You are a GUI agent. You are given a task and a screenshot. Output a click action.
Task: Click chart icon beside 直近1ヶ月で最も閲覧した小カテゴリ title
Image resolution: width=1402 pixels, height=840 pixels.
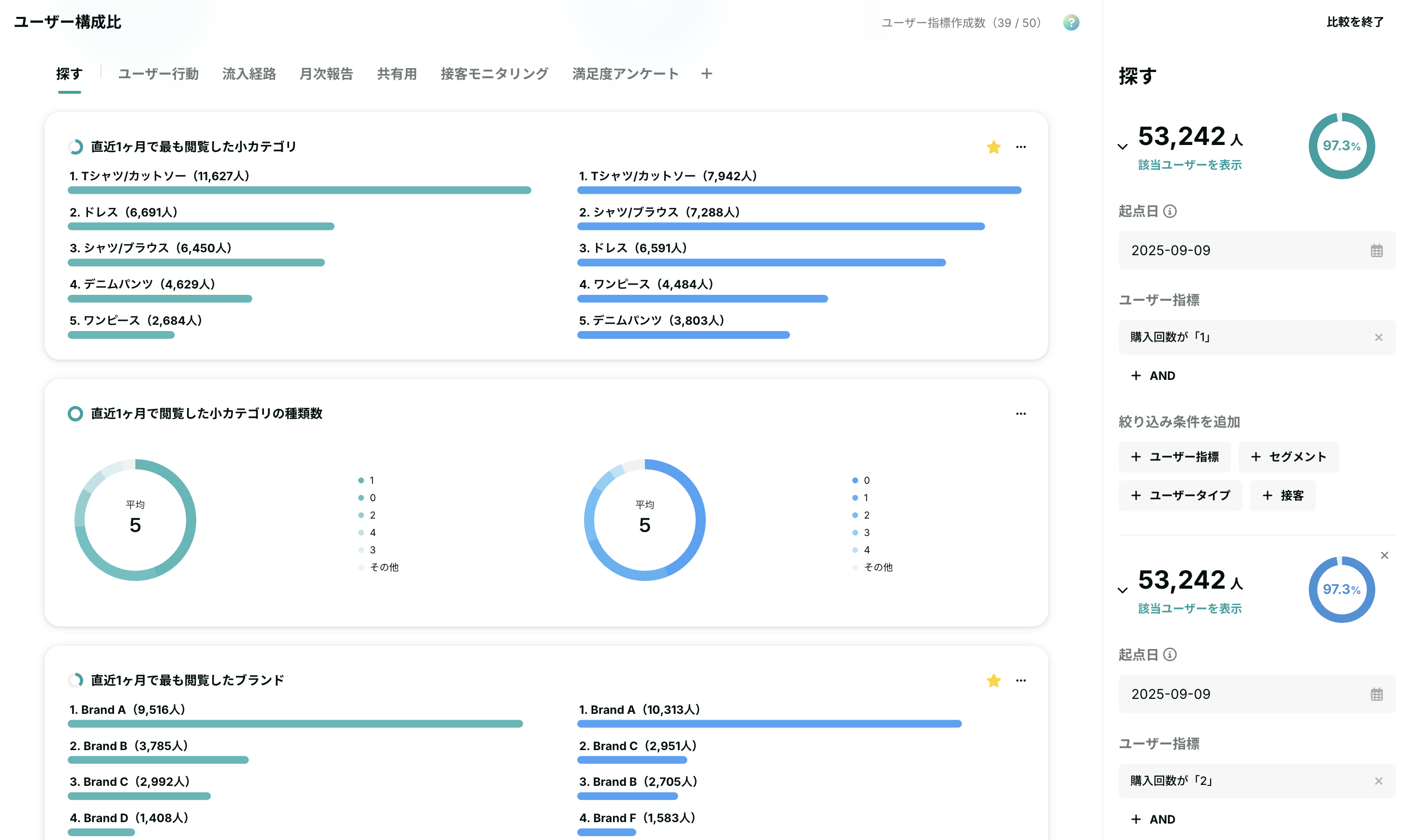pyautogui.click(x=75, y=147)
